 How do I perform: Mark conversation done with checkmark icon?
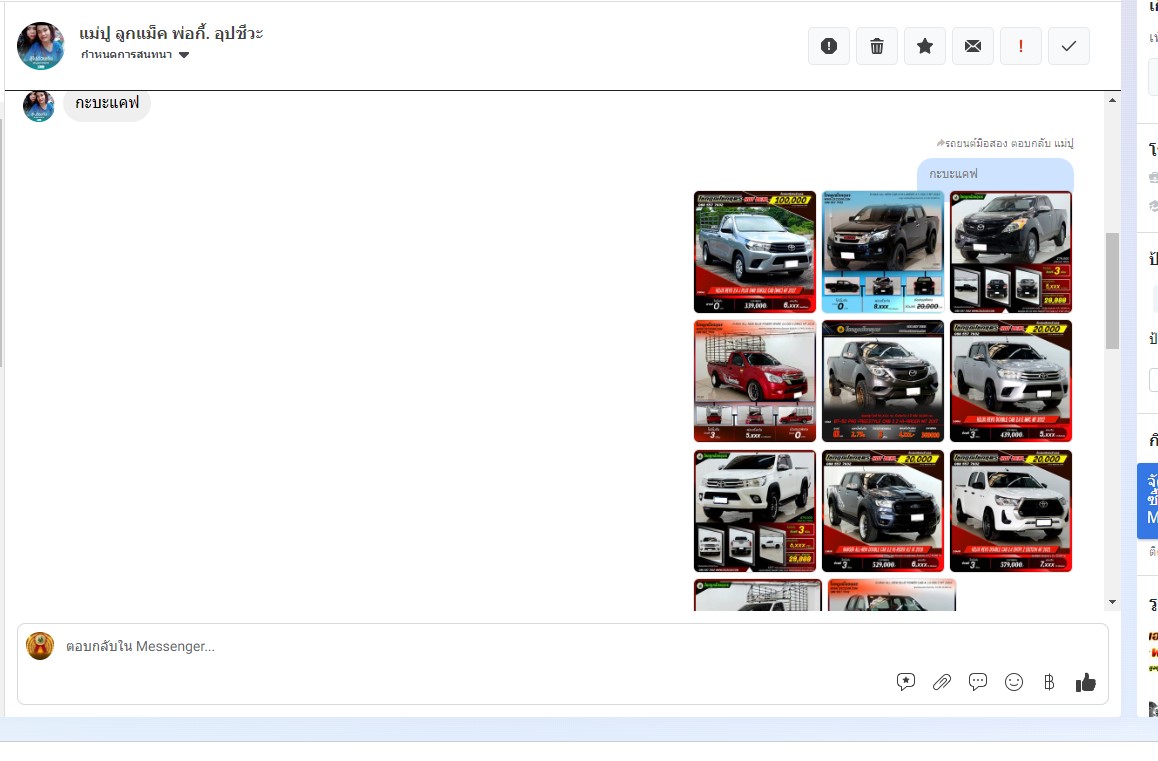(x=1069, y=46)
